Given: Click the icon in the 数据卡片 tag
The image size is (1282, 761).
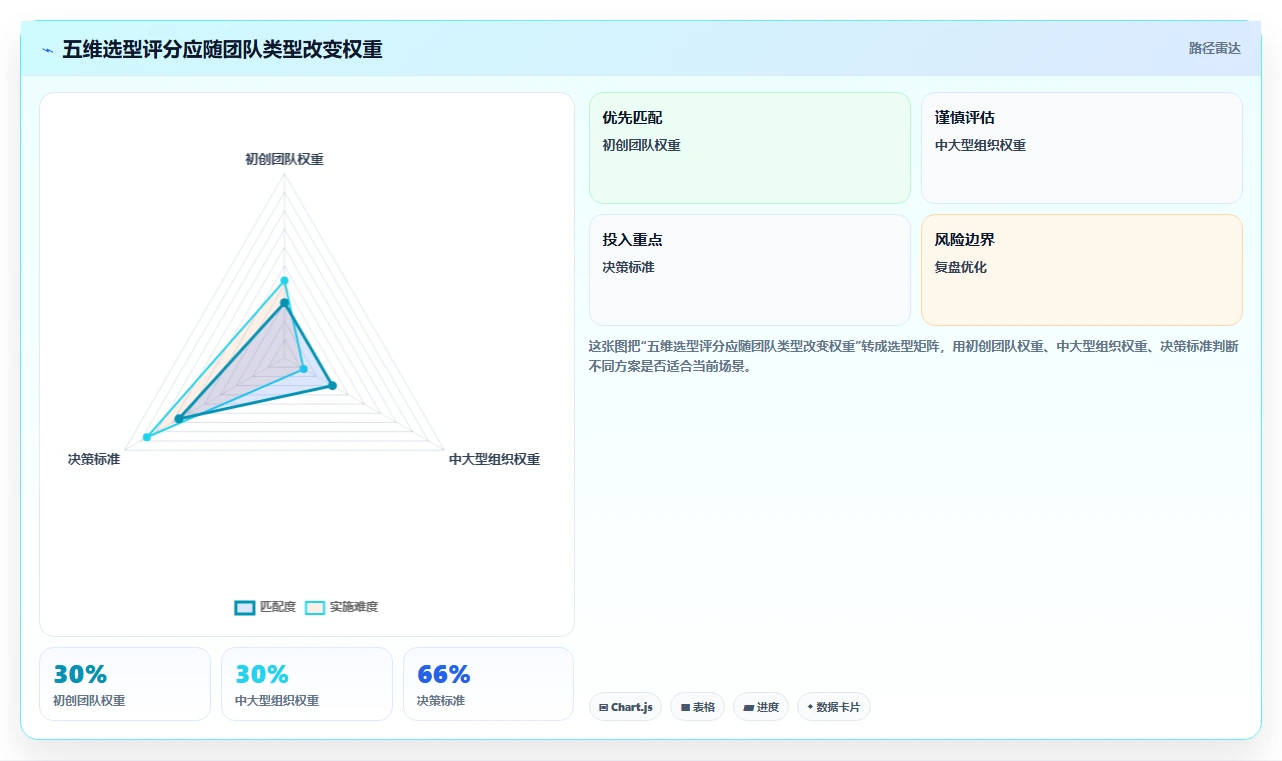Looking at the screenshot, I should click(810, 707).
